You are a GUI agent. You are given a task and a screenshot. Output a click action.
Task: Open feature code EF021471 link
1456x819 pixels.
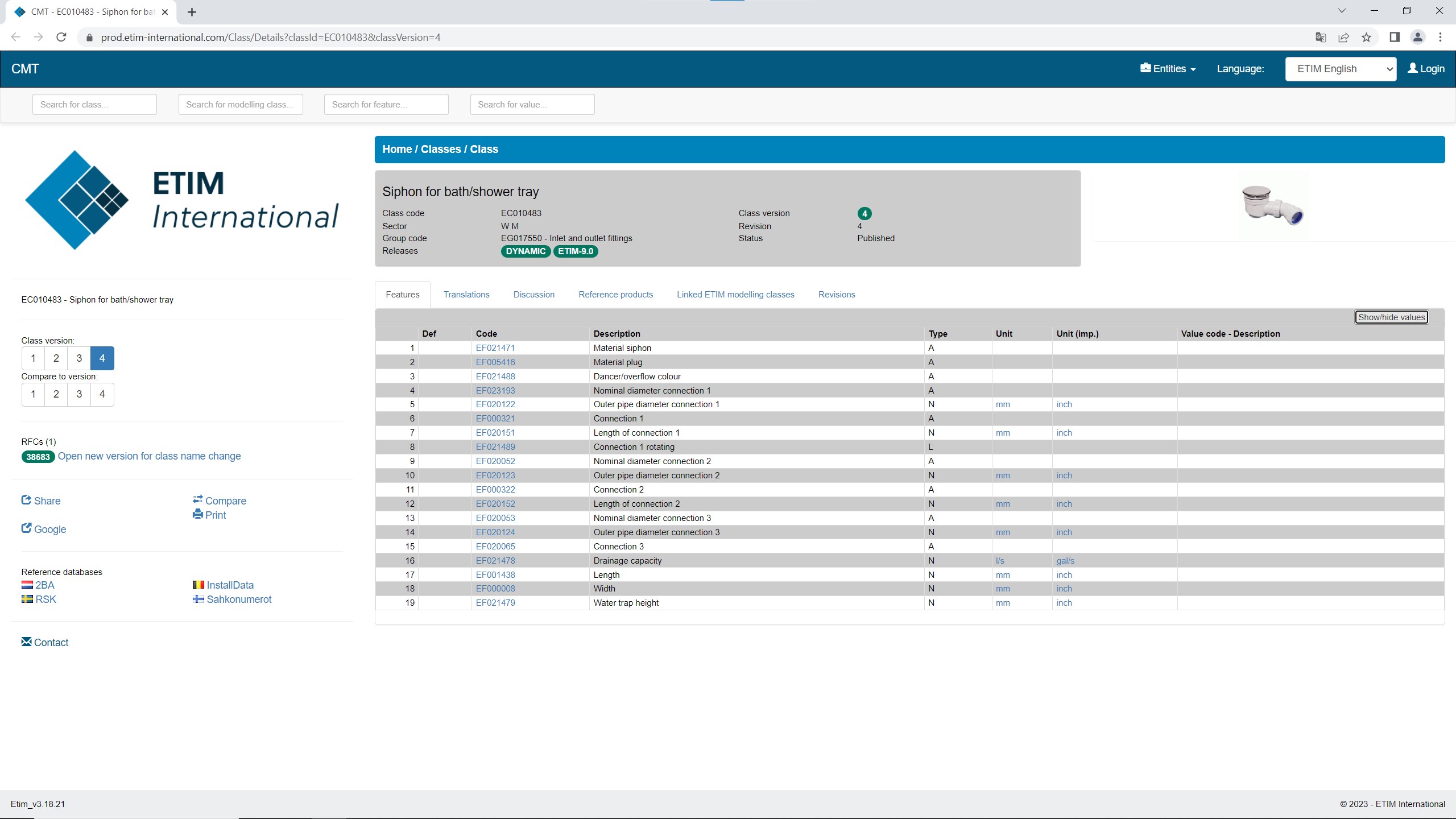495,348
